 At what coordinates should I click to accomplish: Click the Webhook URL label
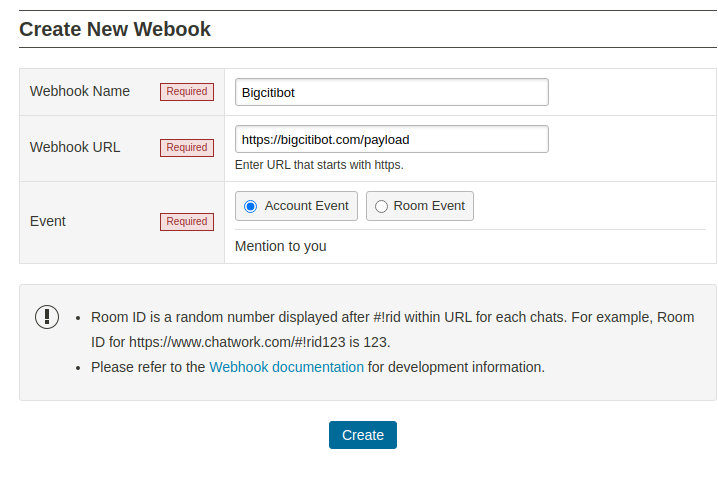(75, 147)
